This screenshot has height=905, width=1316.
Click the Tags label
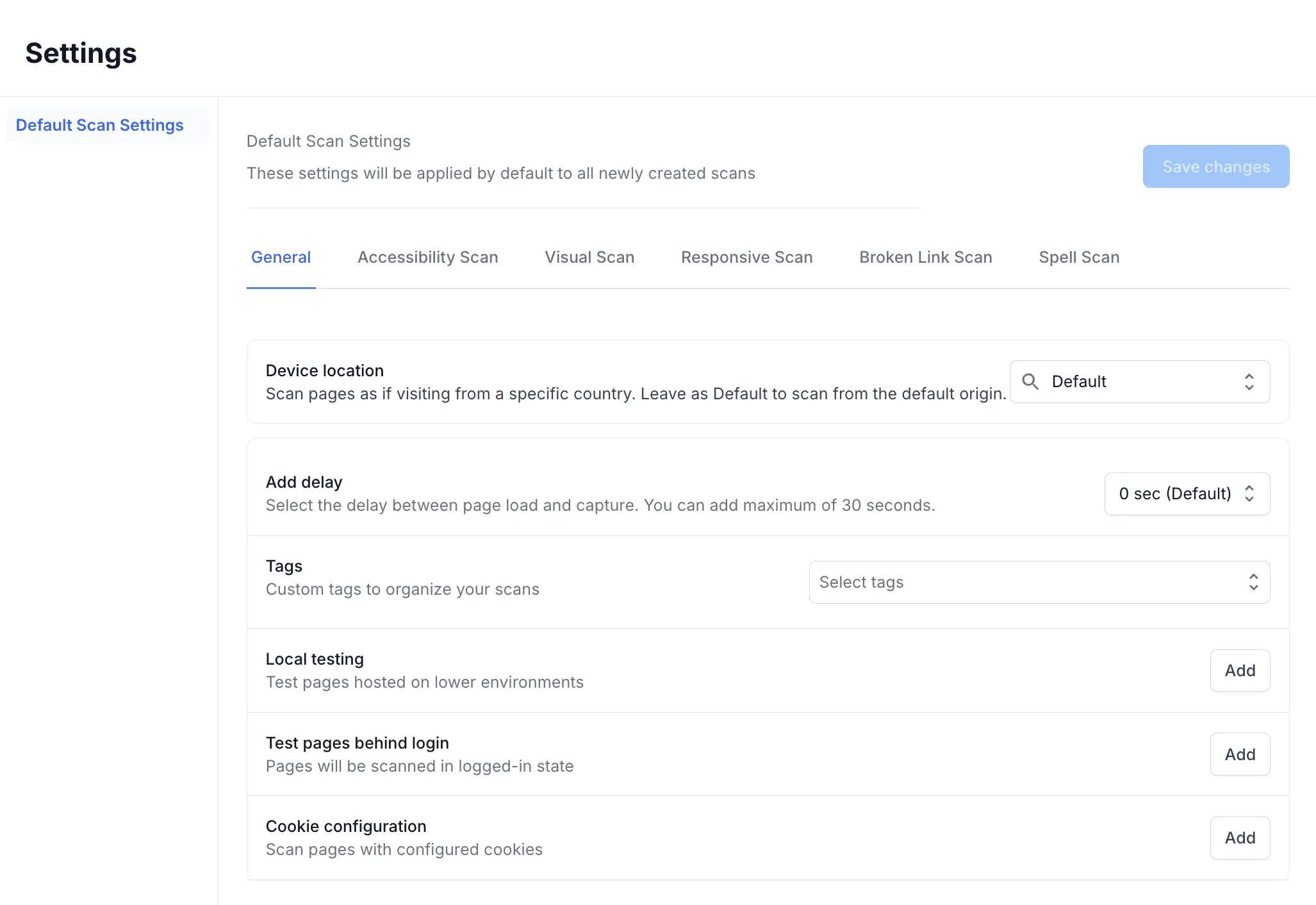[x=284, y=566]
